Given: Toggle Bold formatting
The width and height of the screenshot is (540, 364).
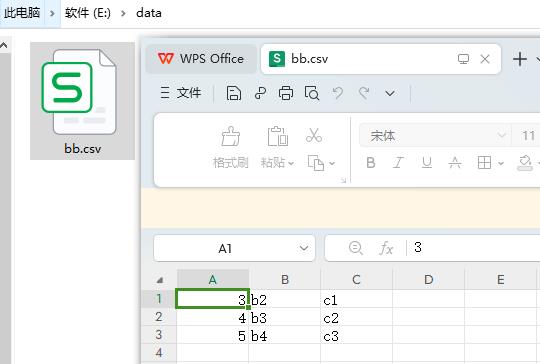Looking at the screenshot, I should (x=371, y=163).
